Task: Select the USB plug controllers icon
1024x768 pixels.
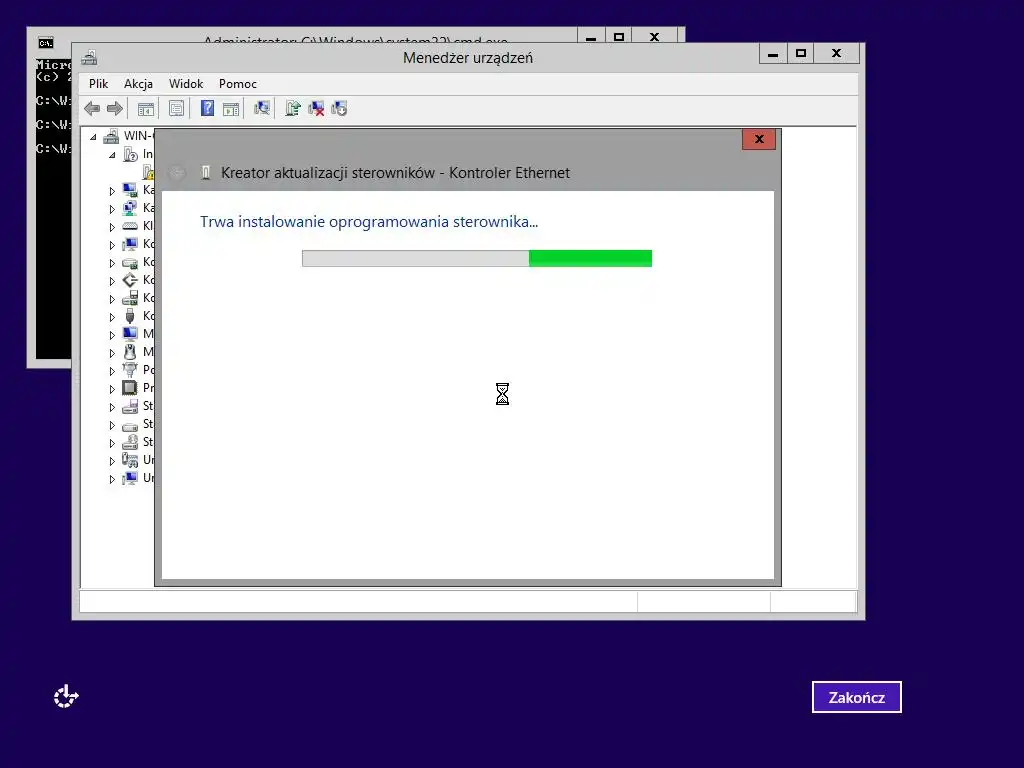Action: tap(130, 316)
